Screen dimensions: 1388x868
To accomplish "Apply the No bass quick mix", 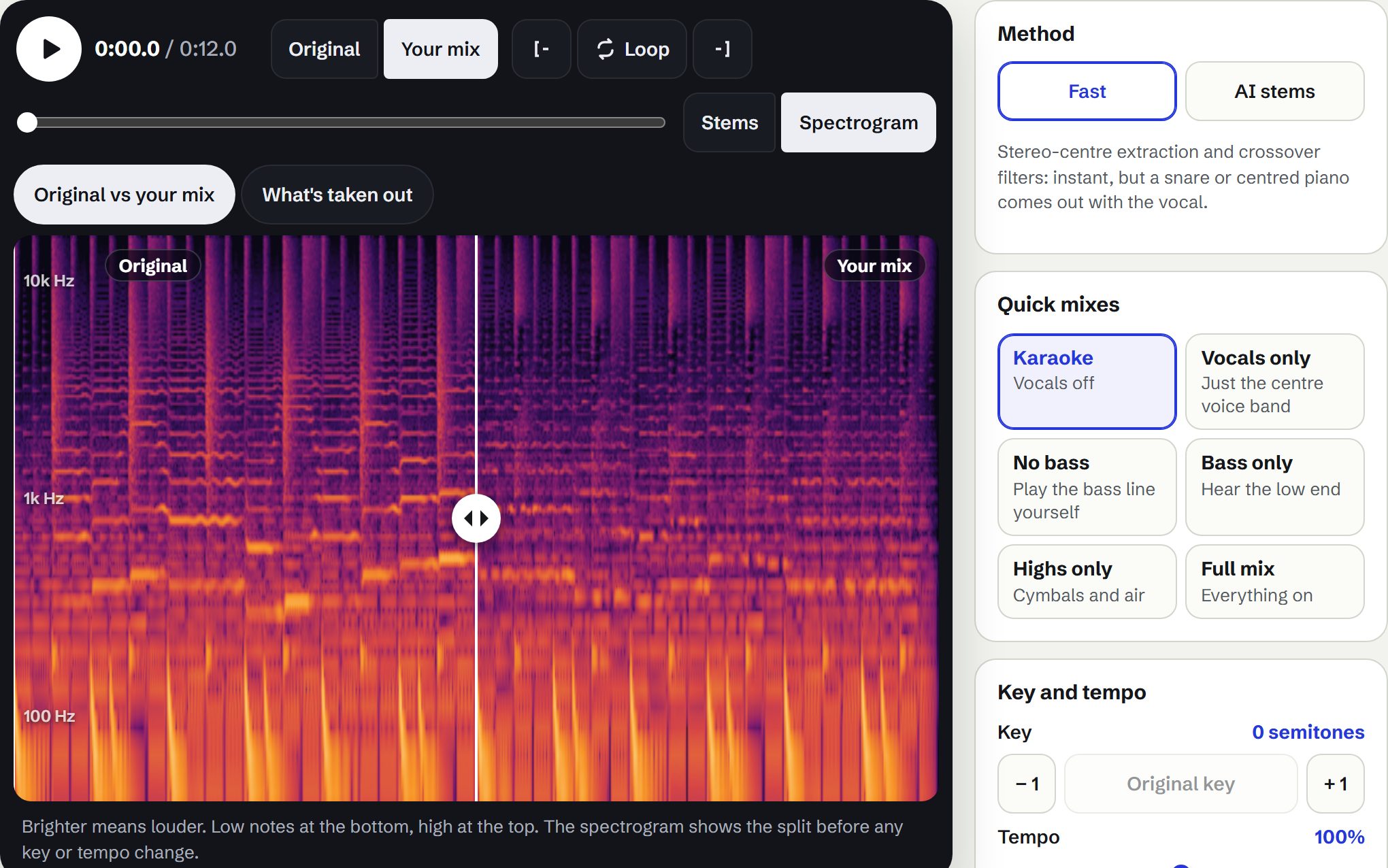I will [x=1087, y=487].
